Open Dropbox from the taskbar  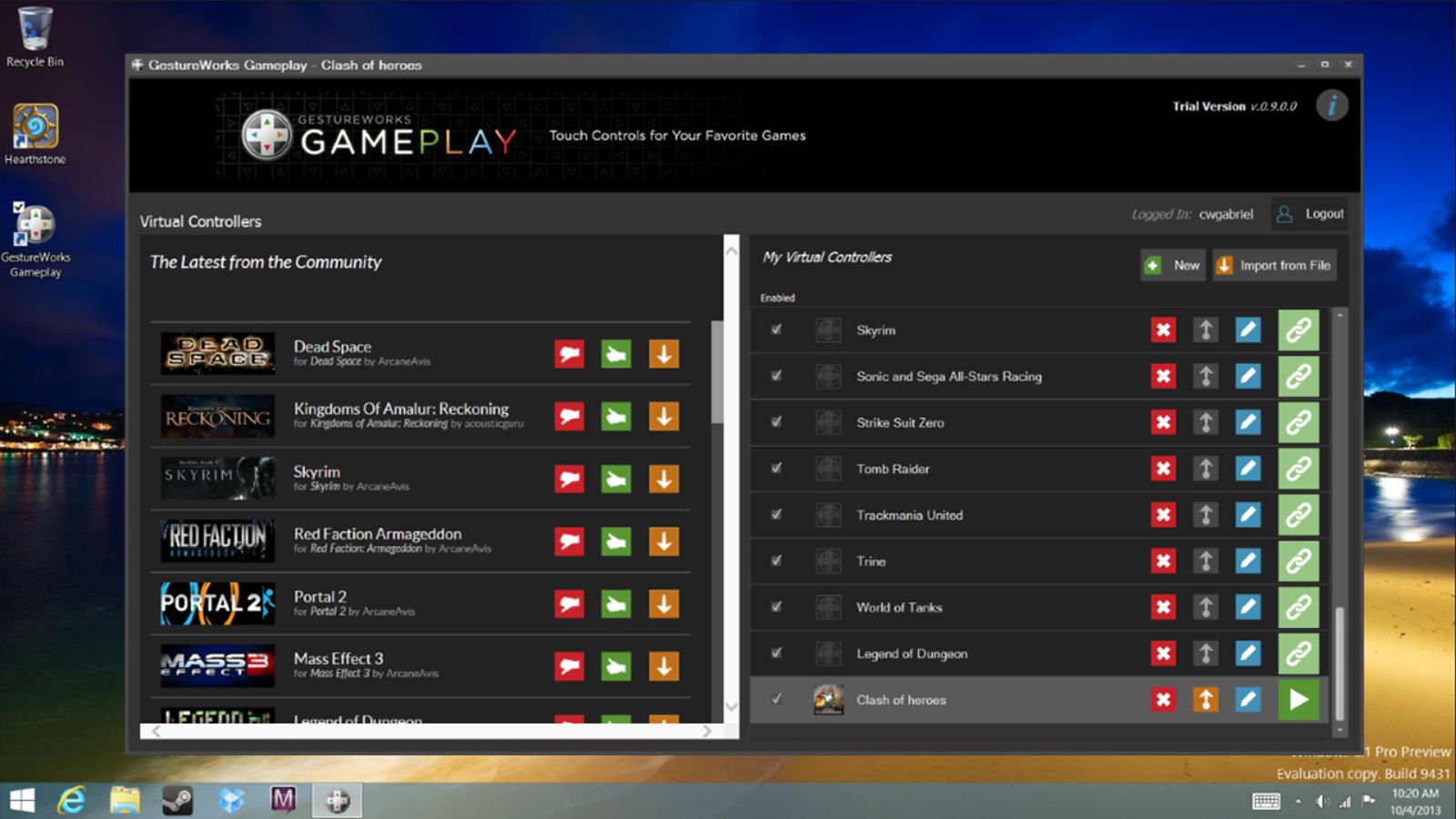(231, 801)
